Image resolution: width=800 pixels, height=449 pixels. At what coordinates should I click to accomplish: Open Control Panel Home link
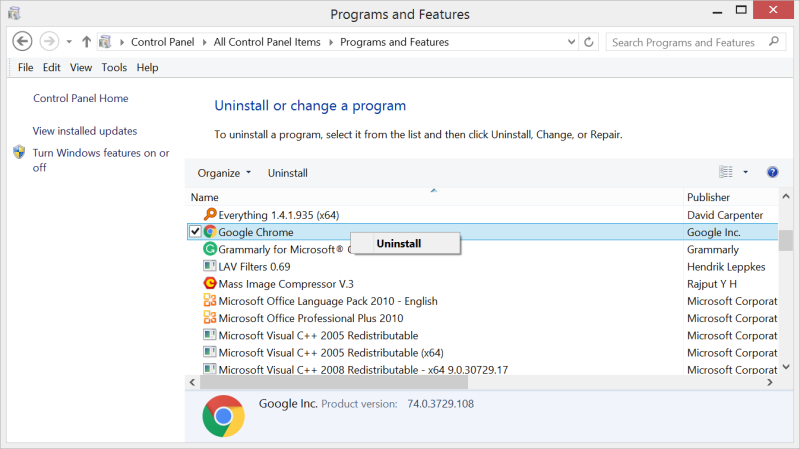tap(81, 98)
